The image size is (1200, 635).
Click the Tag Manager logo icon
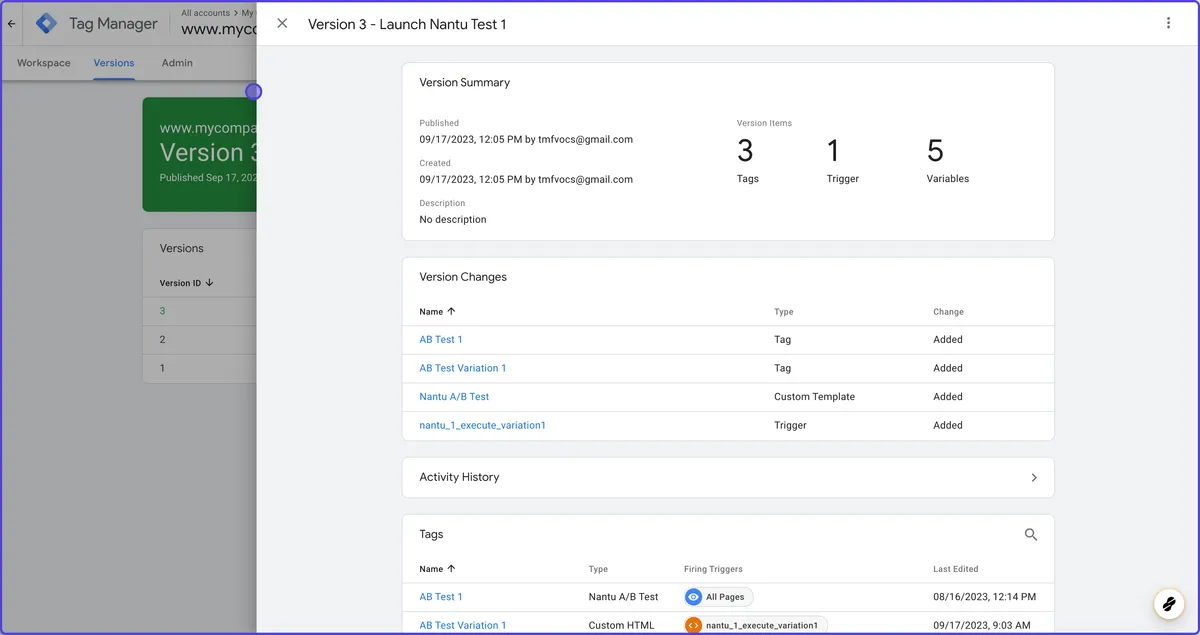[x=46, y=23]
